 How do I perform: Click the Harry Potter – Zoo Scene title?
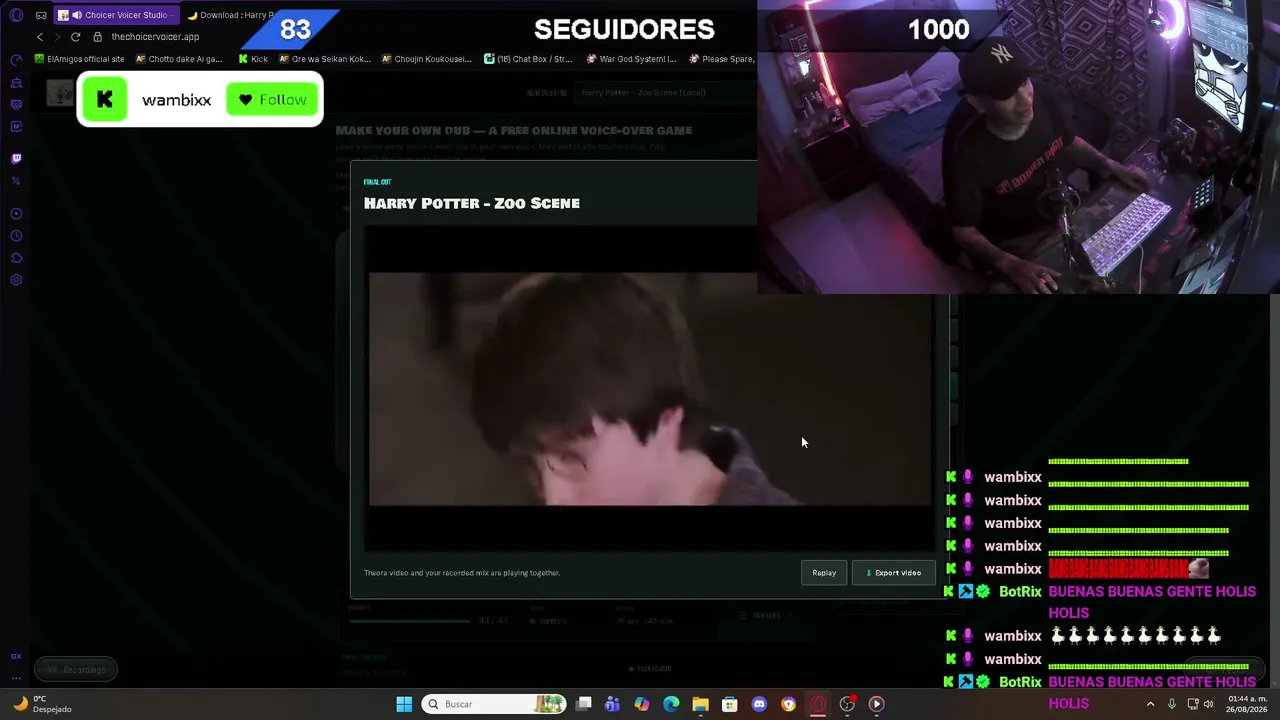[472, 203]
